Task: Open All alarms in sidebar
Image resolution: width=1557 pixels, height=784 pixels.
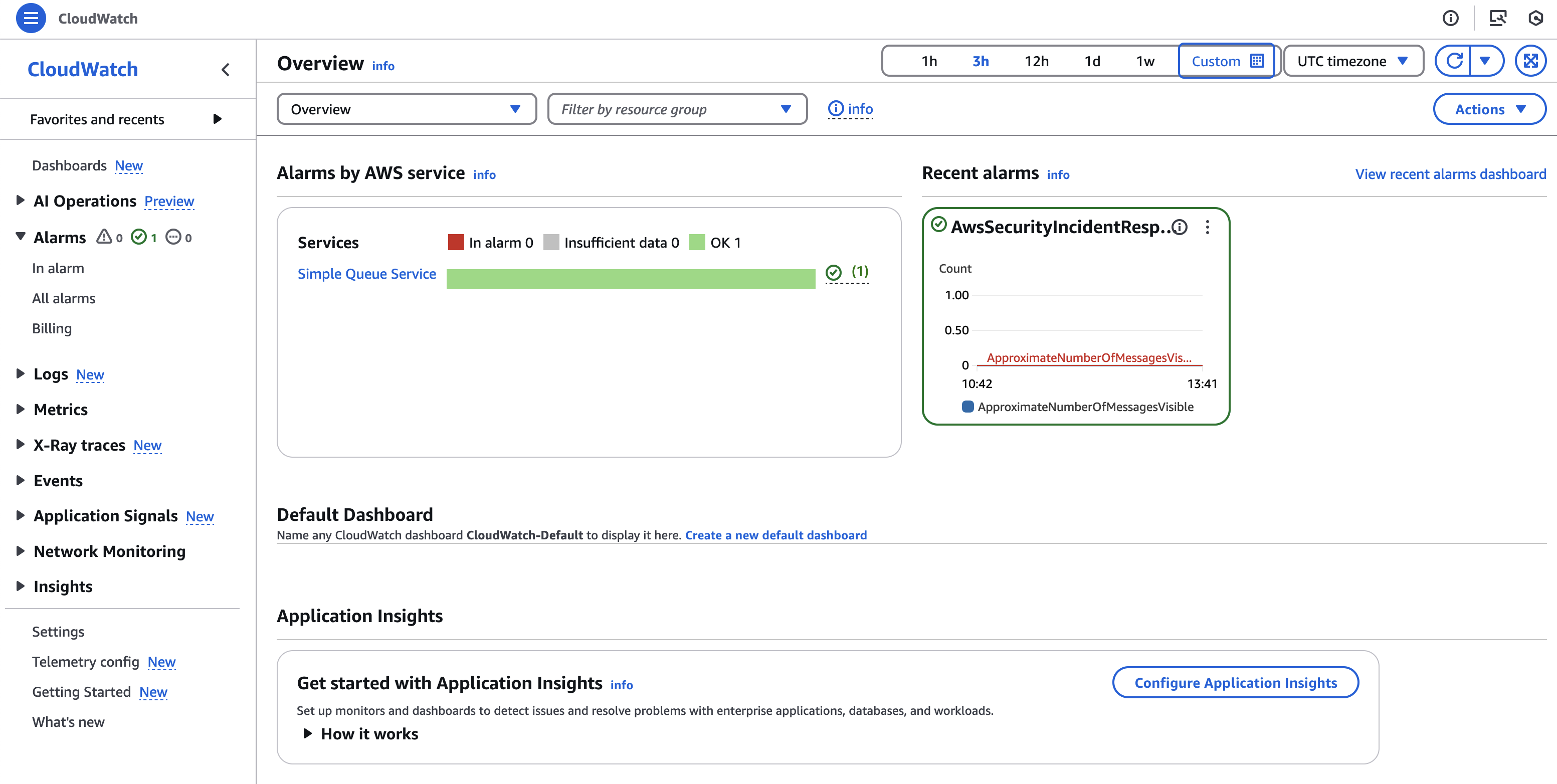Action: [64, 298]
